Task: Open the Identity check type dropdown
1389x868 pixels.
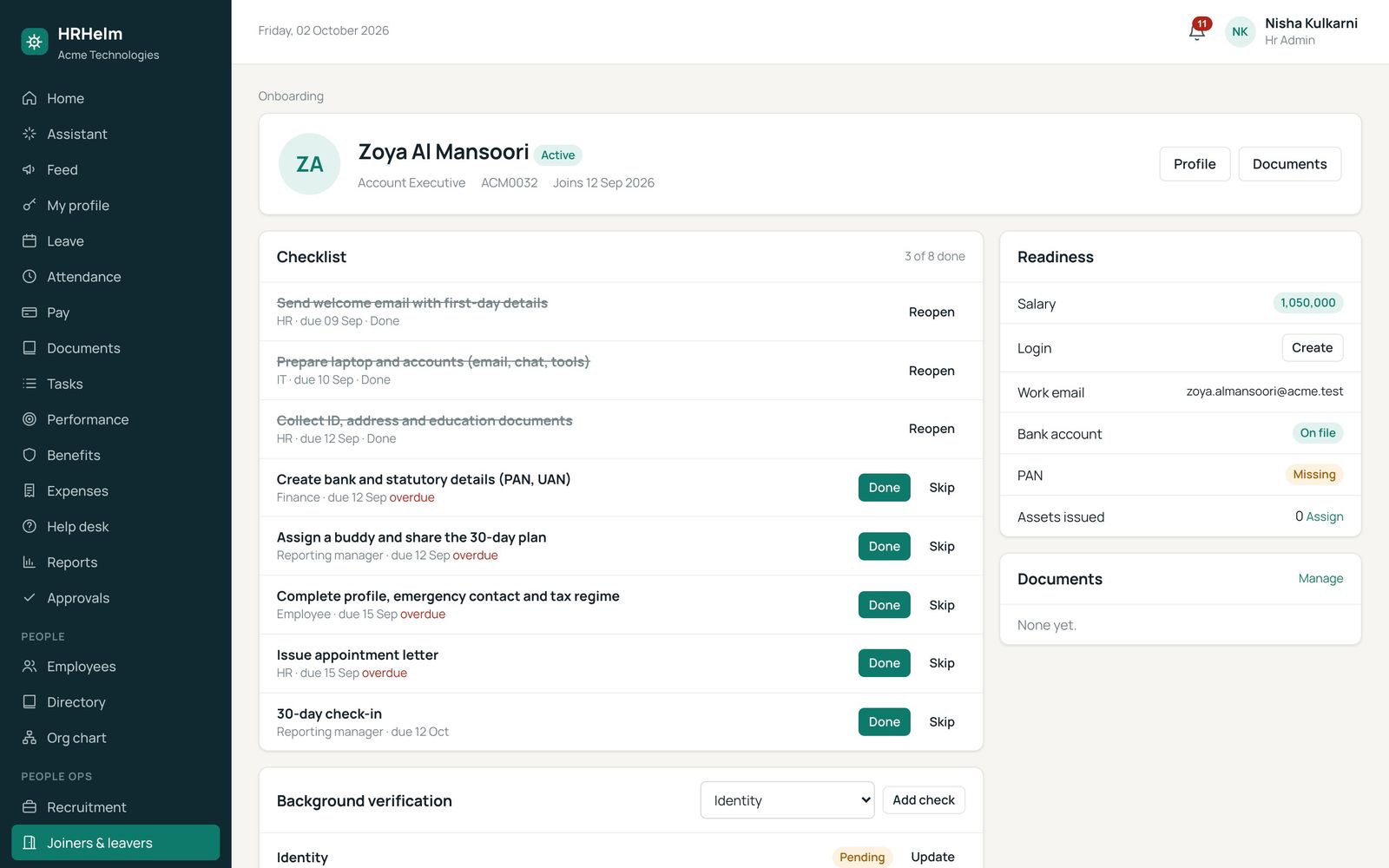Action: (787, 800)
